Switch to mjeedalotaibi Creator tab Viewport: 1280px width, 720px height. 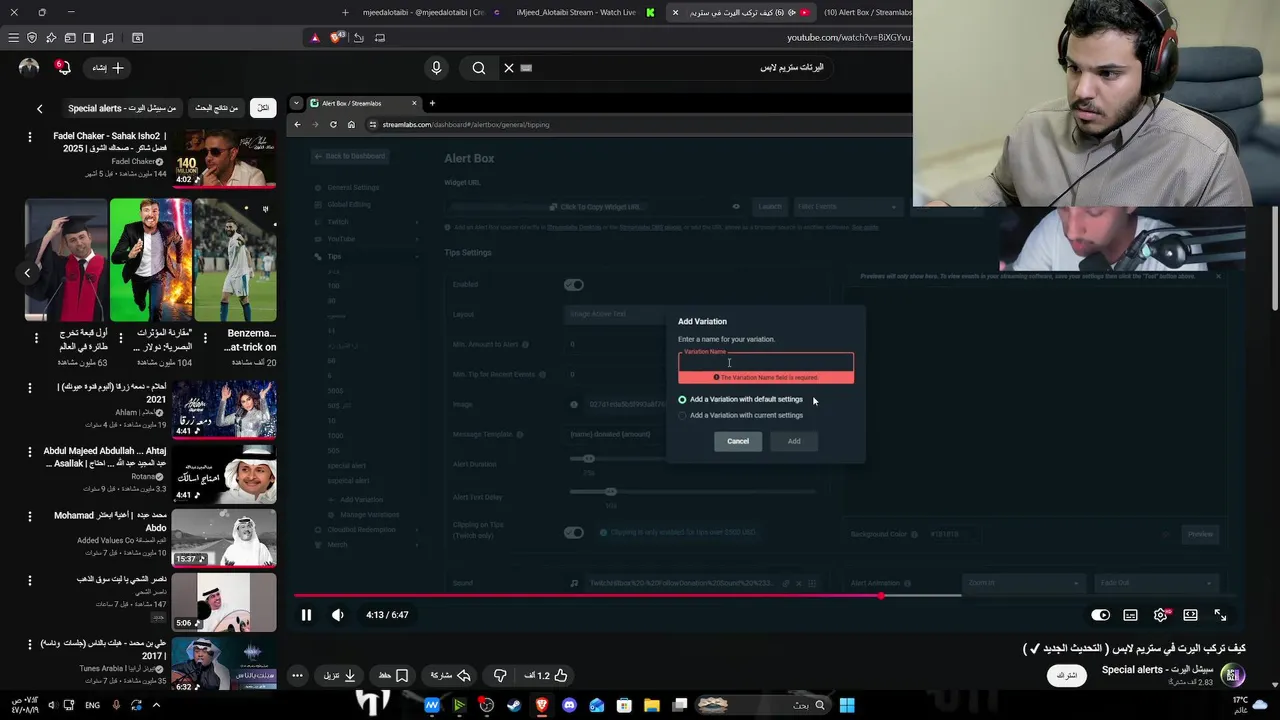tap(423, 12)
